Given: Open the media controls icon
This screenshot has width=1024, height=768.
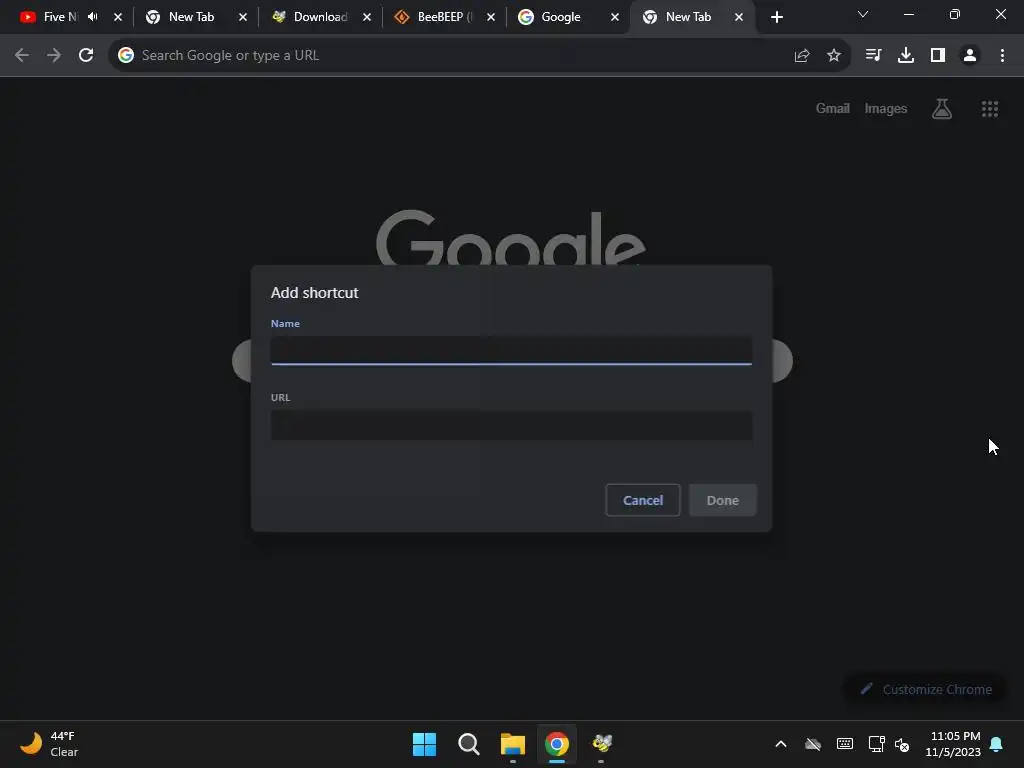Looking at the screenshot, I should tap(873, 56).
